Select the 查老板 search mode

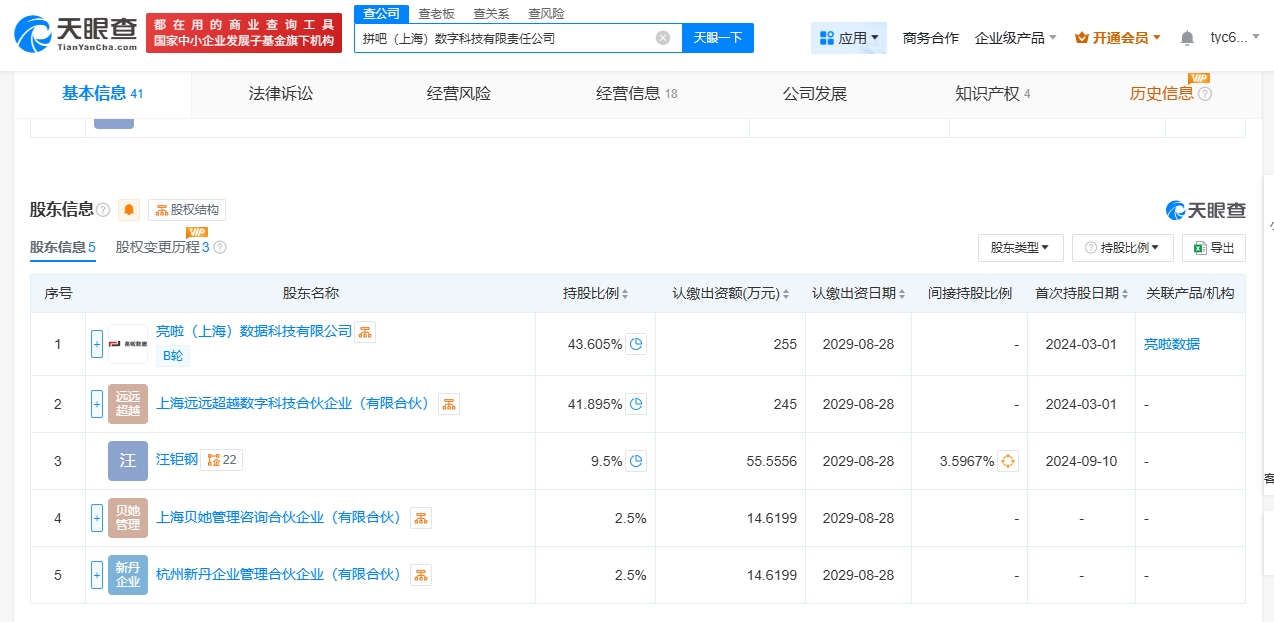pyautogui.click(x=436, y=14)
